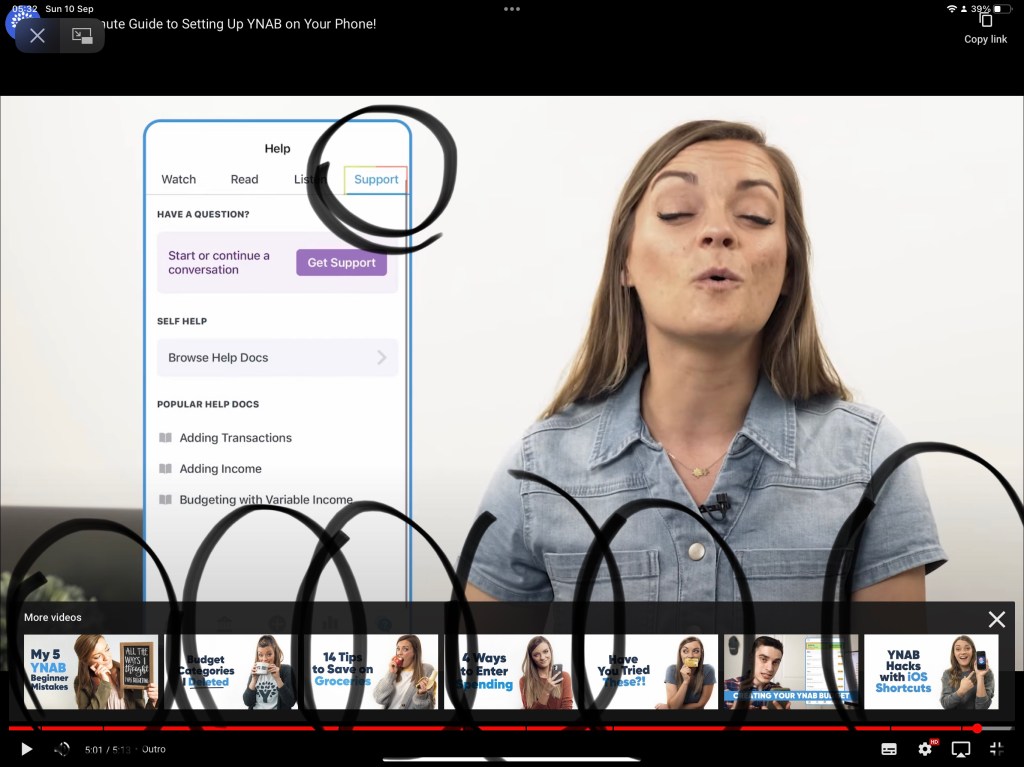Open the three-dot multitasking menu
Viewport: 1024px width, 767px height.
click(x=512, y=9)
